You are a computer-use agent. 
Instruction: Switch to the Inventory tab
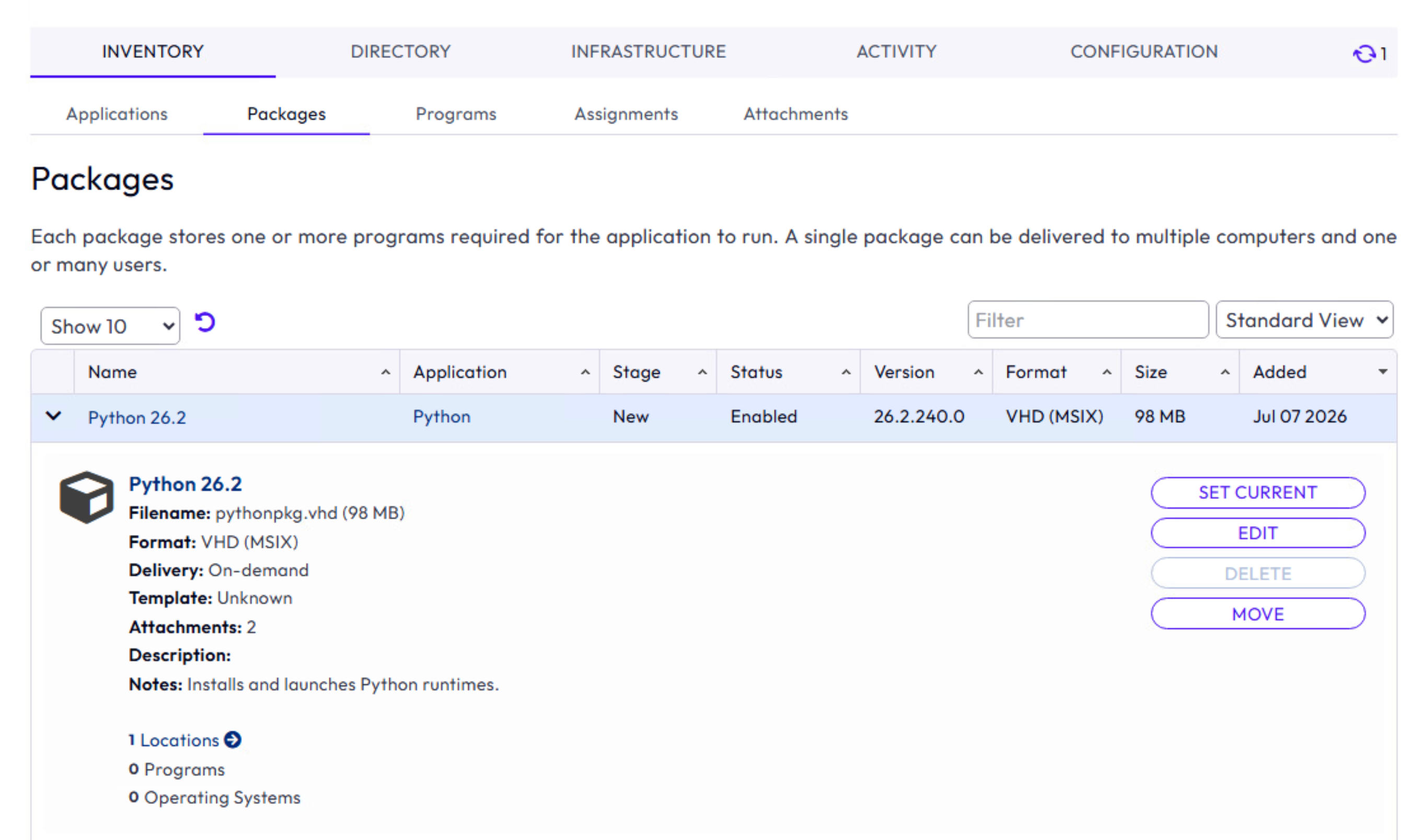click(153, 52)
